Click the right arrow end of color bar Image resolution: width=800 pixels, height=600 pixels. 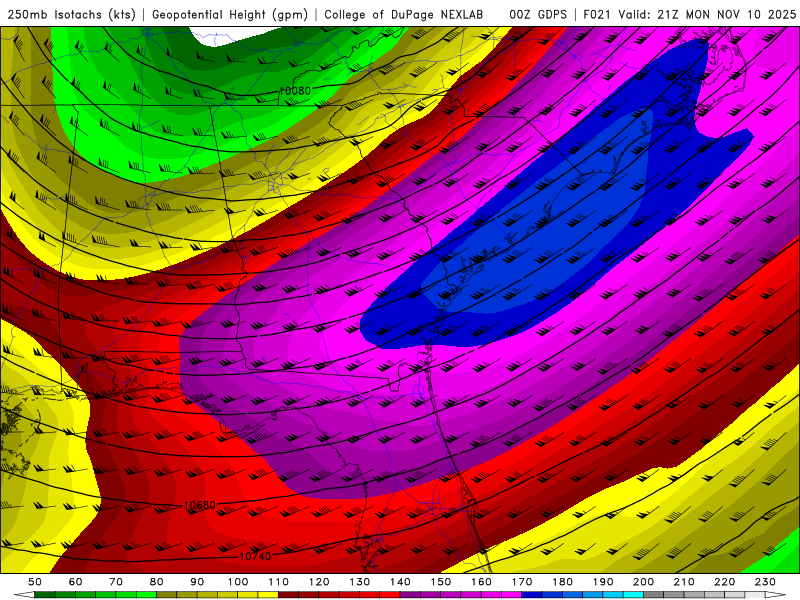pos(776,595)
